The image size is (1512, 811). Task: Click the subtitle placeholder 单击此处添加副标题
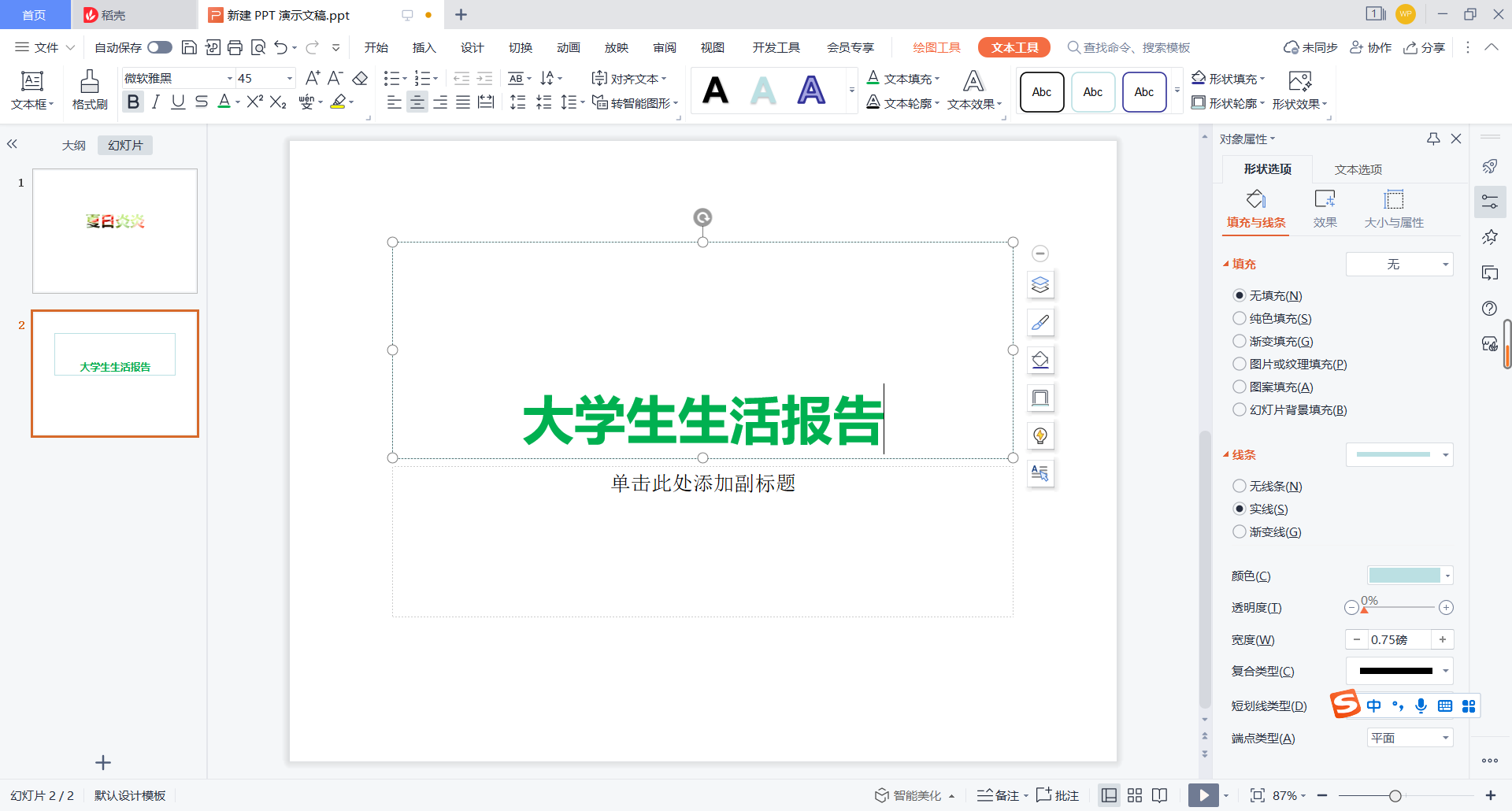pos(702,483)
